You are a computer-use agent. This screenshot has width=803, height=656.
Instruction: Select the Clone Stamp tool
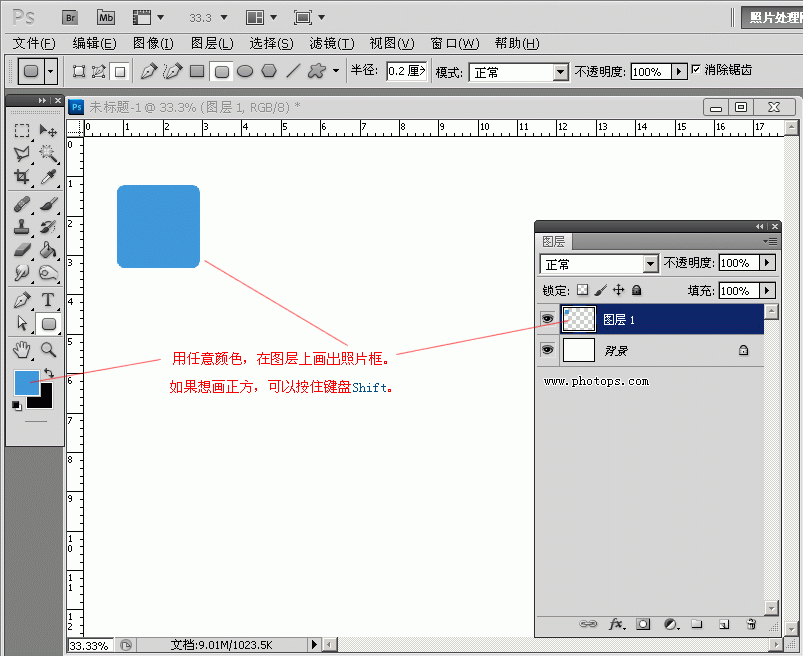pyautogui.click(x=22, y=227)
